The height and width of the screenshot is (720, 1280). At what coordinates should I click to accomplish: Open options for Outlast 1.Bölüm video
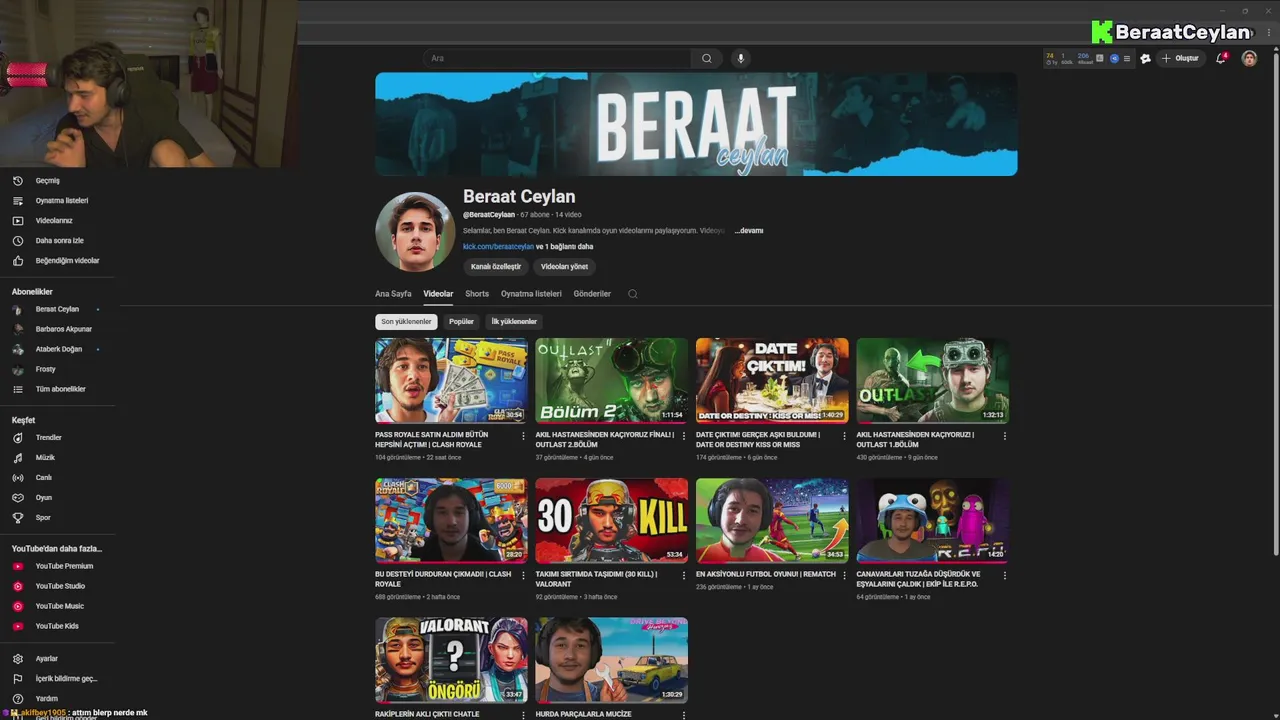tap(1005, 436)
